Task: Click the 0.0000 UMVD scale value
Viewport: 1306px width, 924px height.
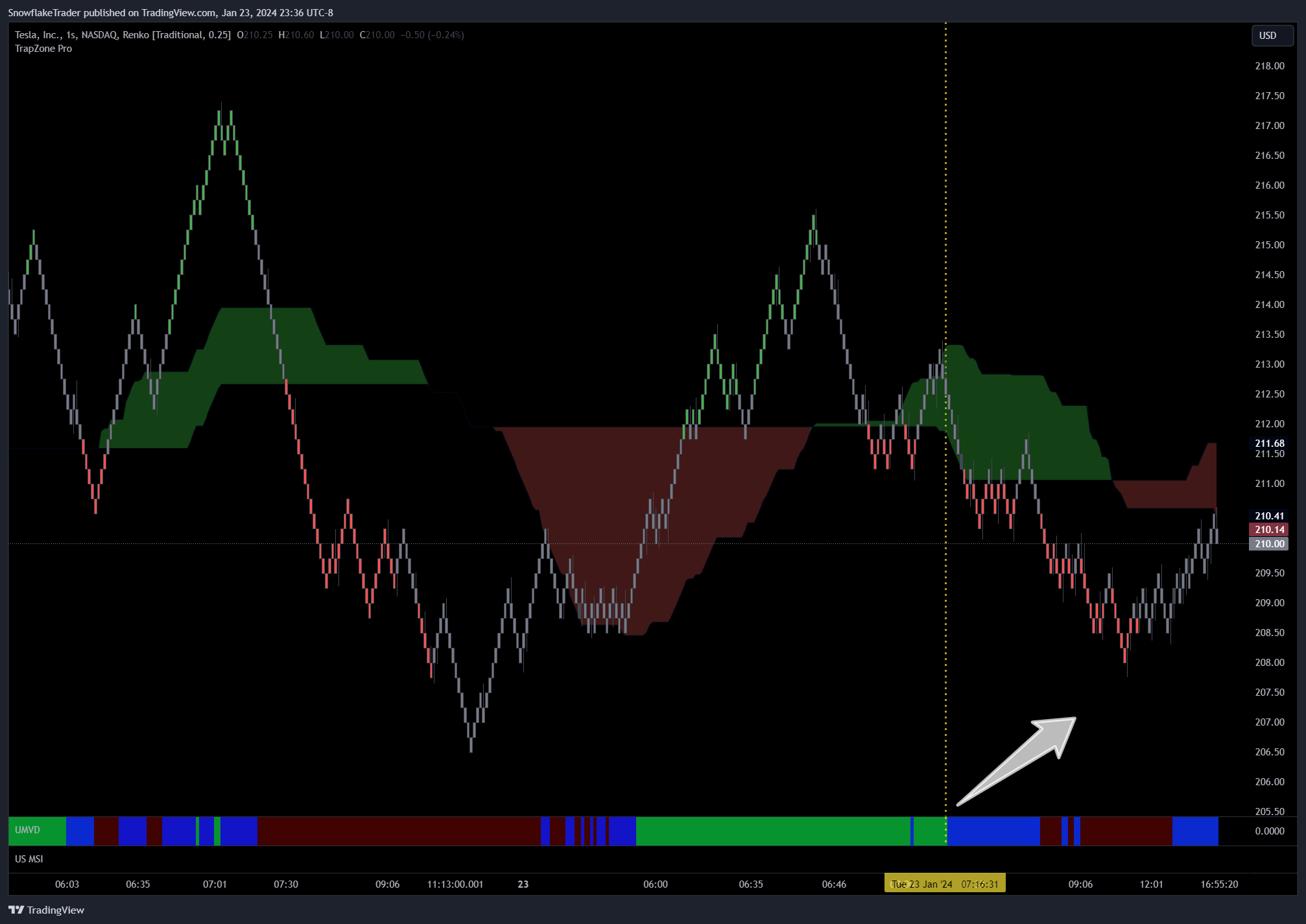Action: click(x=1269, y=831)
